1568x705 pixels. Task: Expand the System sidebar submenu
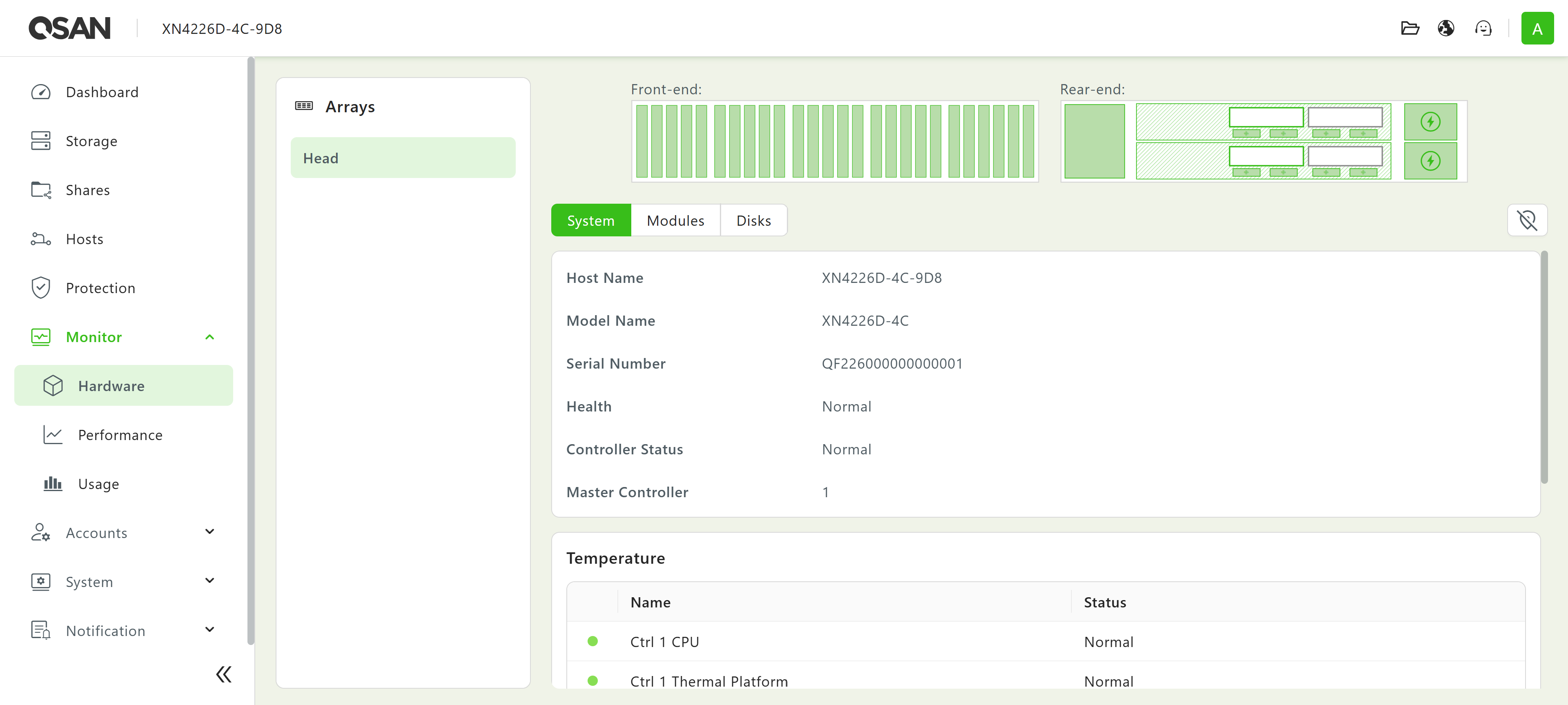(x=209, y=581)
